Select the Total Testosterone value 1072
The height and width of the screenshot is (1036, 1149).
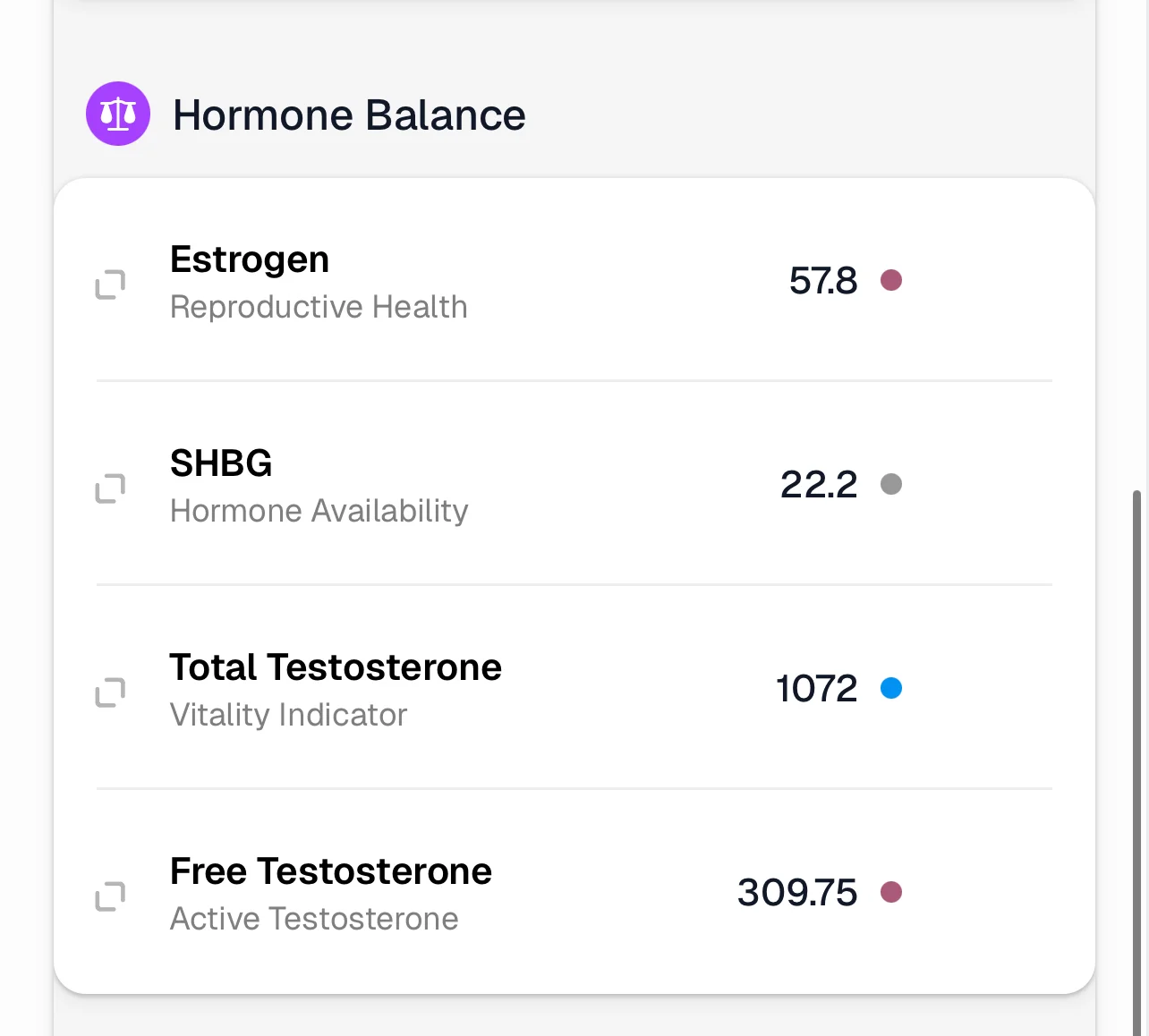point(816,689)
